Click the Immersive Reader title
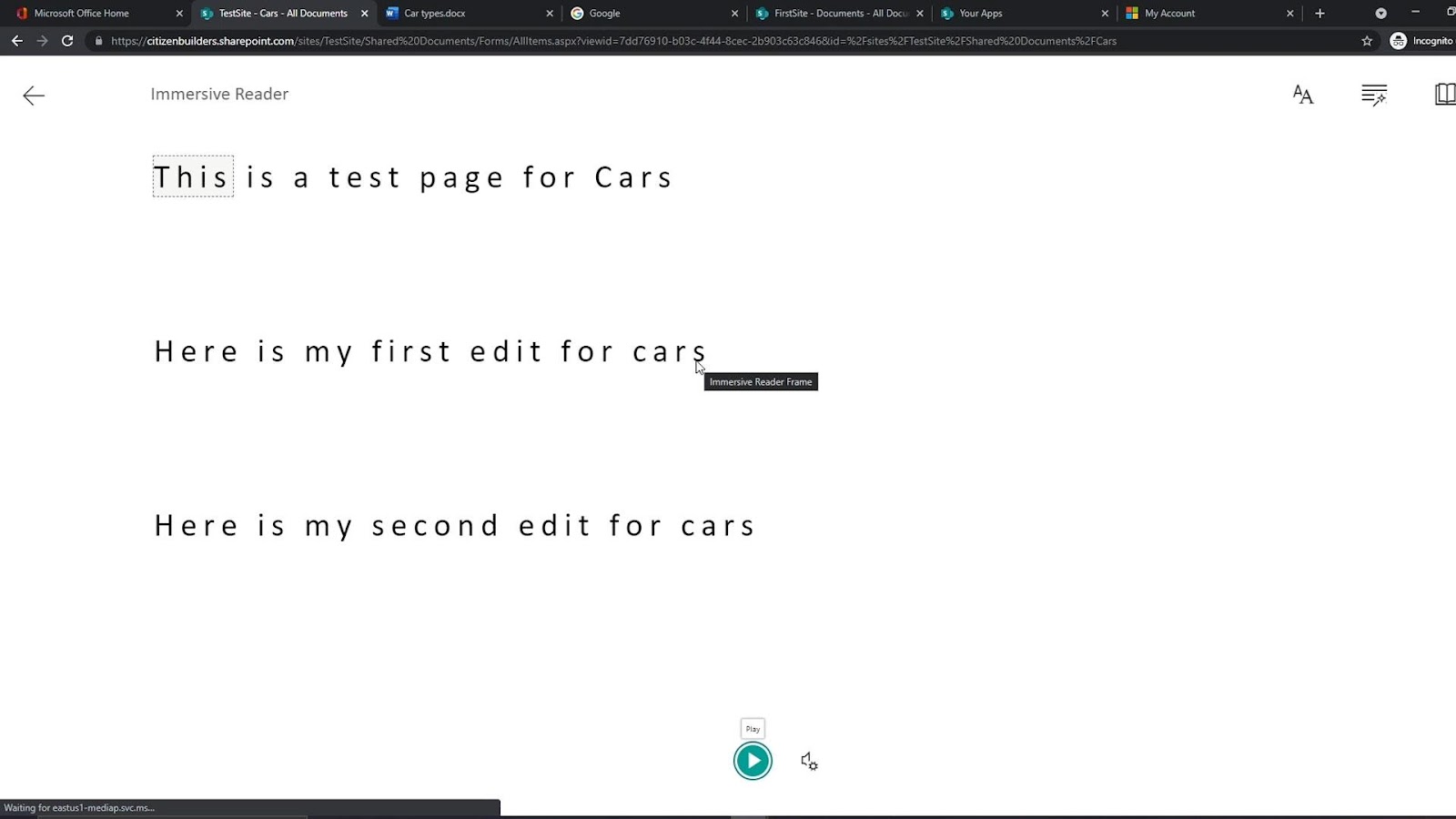 (x=219, y=94)
